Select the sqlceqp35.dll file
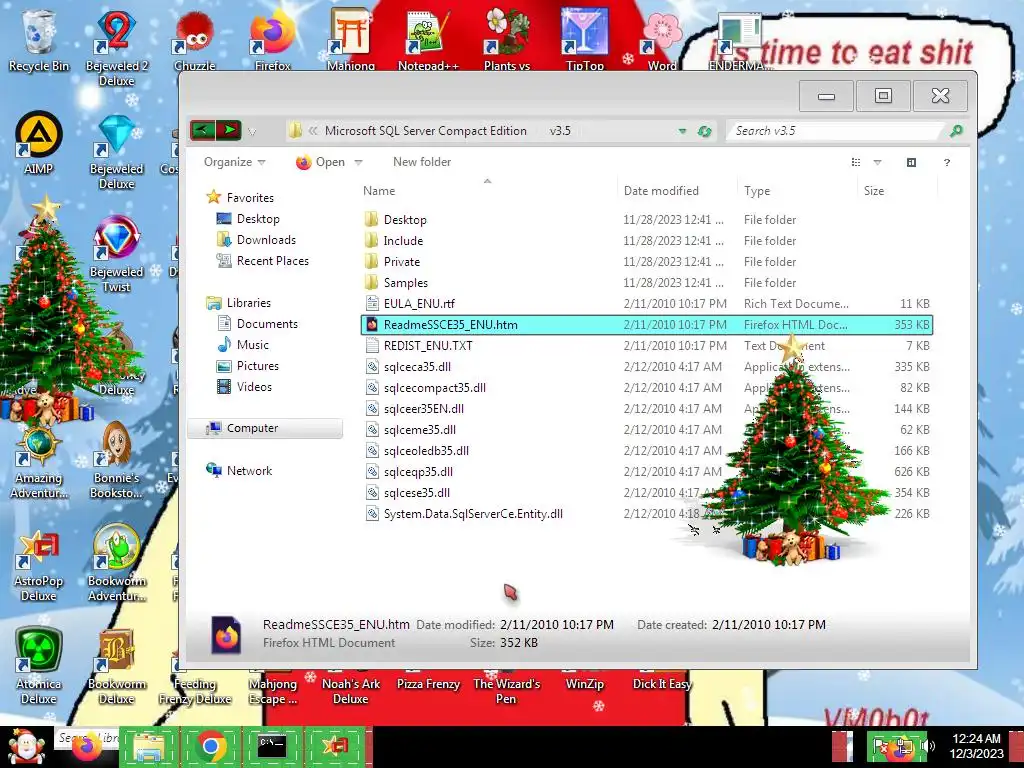 point(418,472)
